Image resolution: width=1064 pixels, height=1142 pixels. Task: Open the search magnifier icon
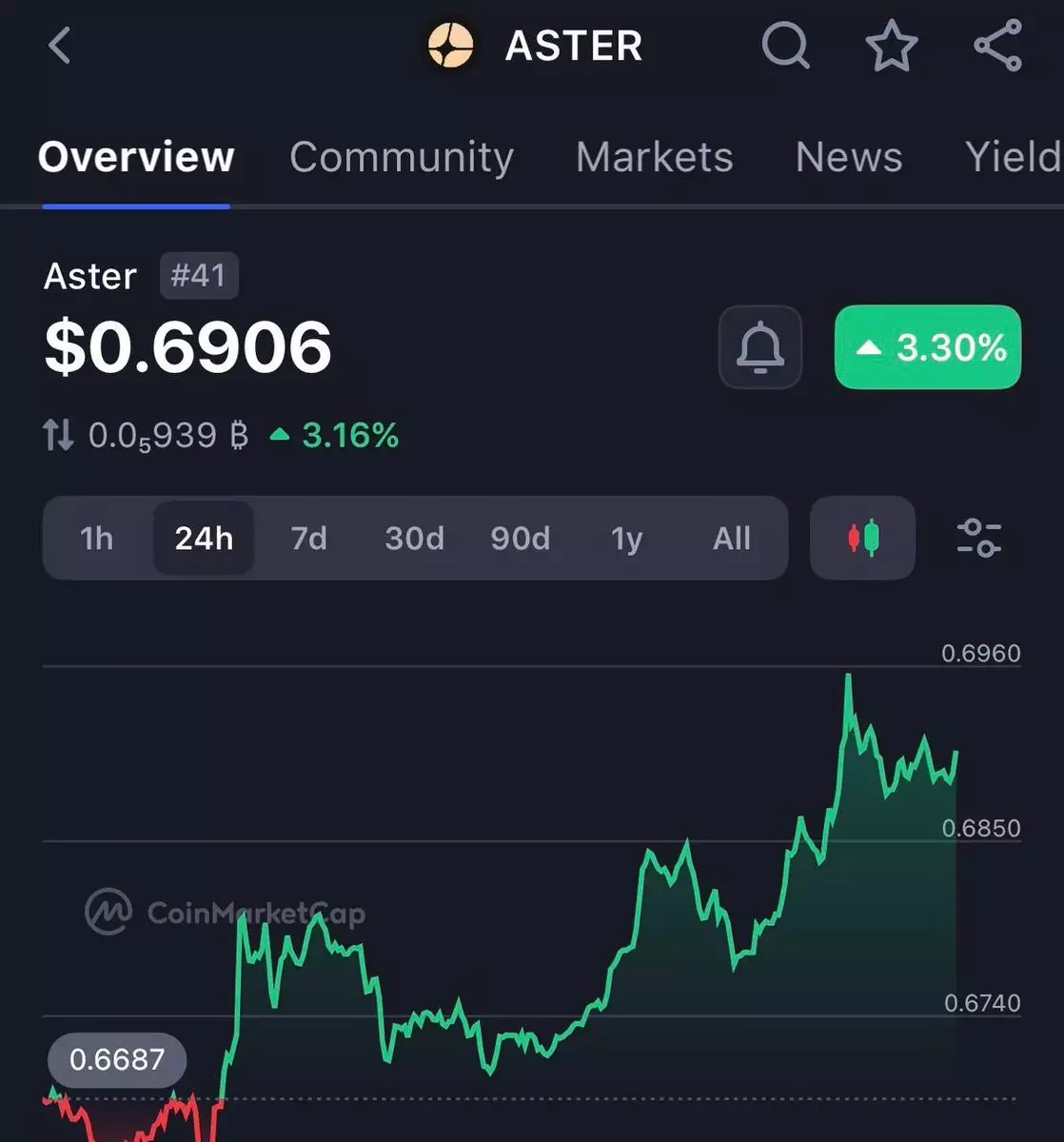pyautogui.click(x=786, y=46)
